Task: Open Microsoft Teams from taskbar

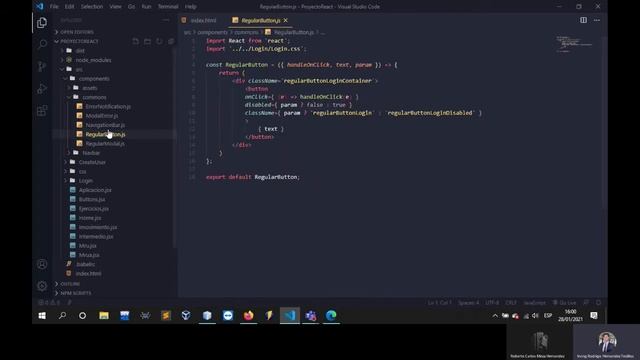Action: coord(311,316)
